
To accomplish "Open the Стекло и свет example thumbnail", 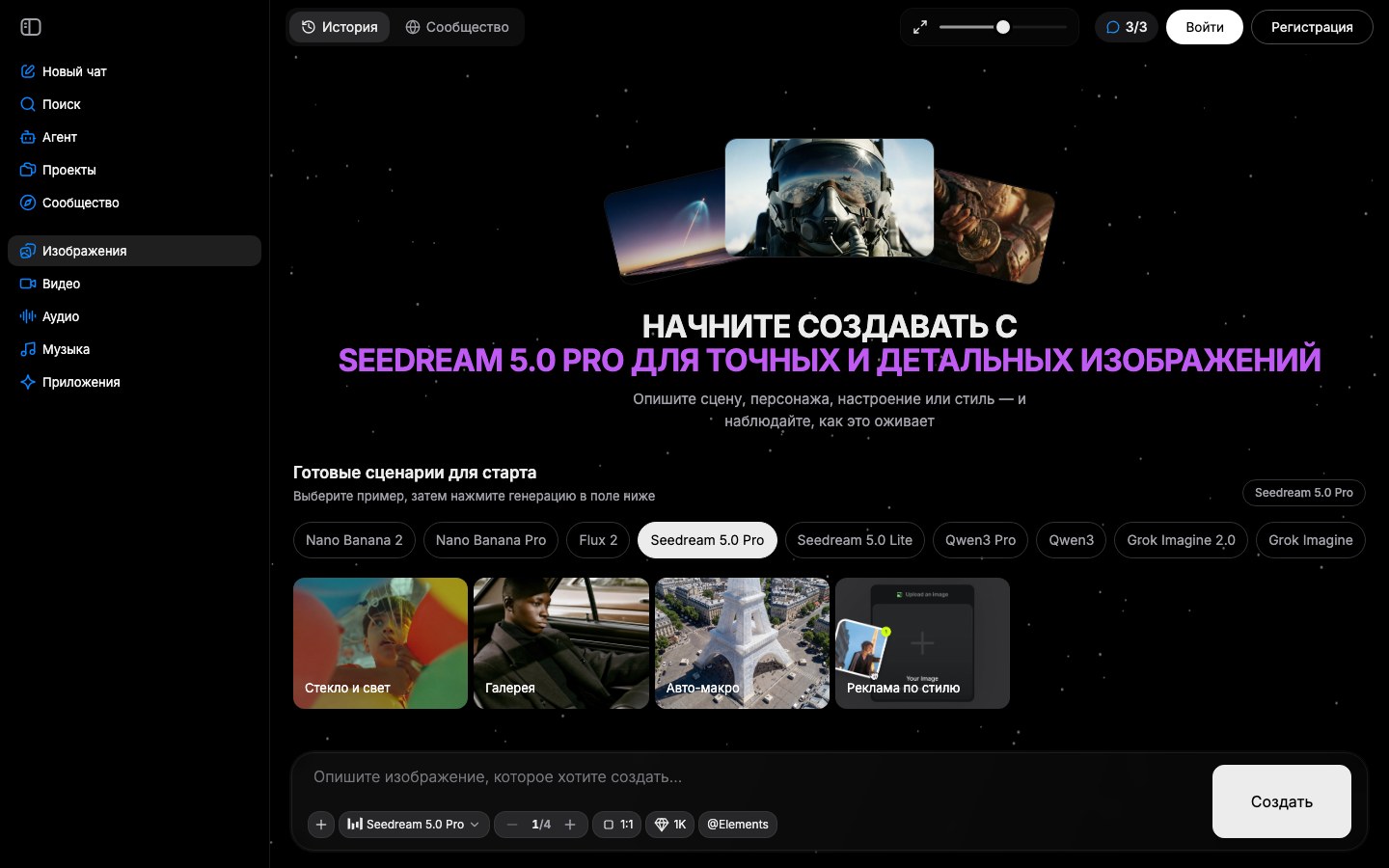I will click(380, 643).
